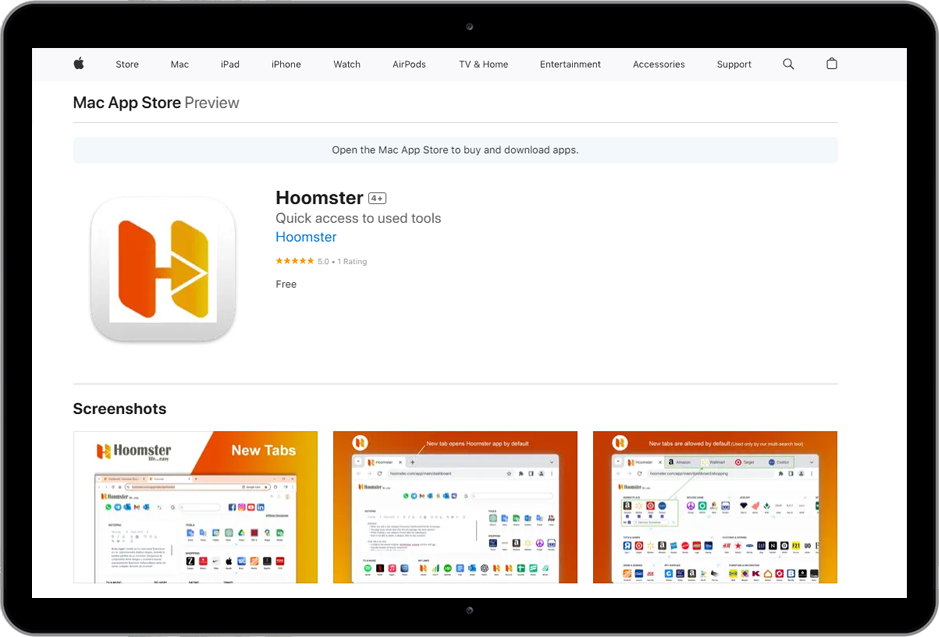Viewport: 939px width, 637px height.
Task: Open the Mac menu
Action: [x=180, y=64]
